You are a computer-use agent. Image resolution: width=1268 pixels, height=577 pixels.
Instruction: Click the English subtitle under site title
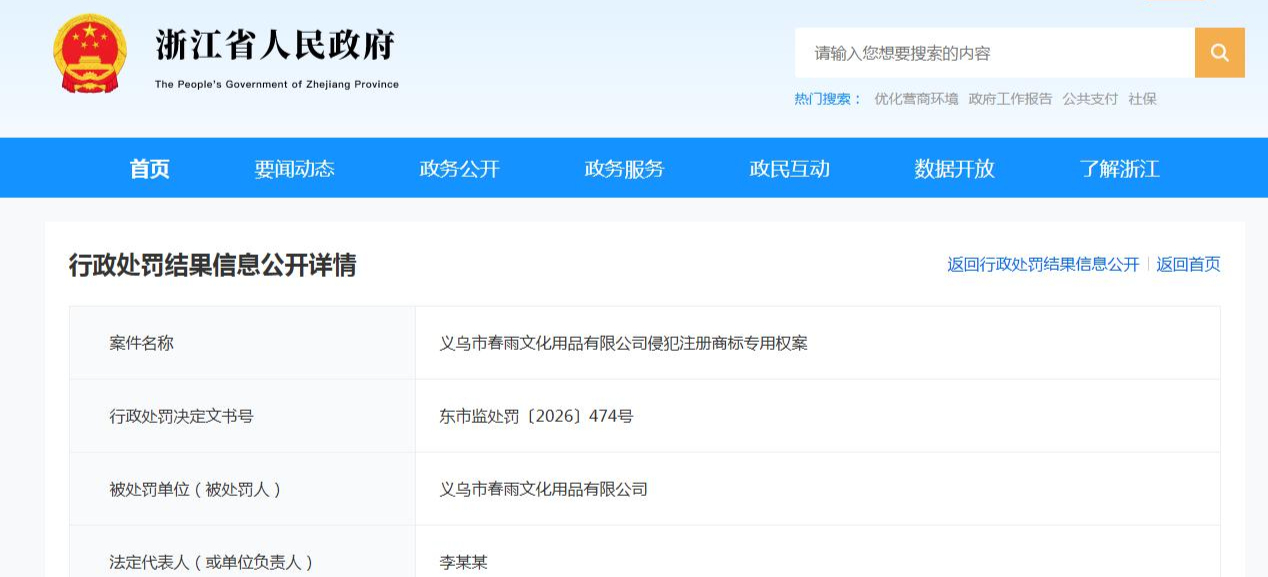pyautogui.click(x=277, y=85)
